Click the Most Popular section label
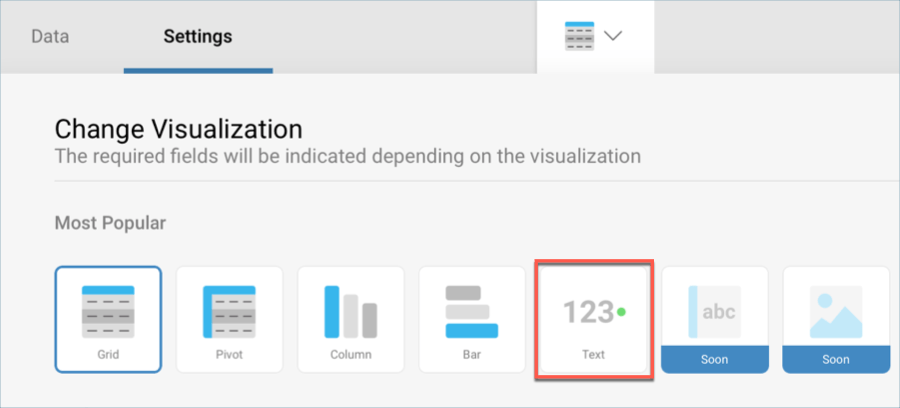 pyautogui.click(x=110, y=223)
